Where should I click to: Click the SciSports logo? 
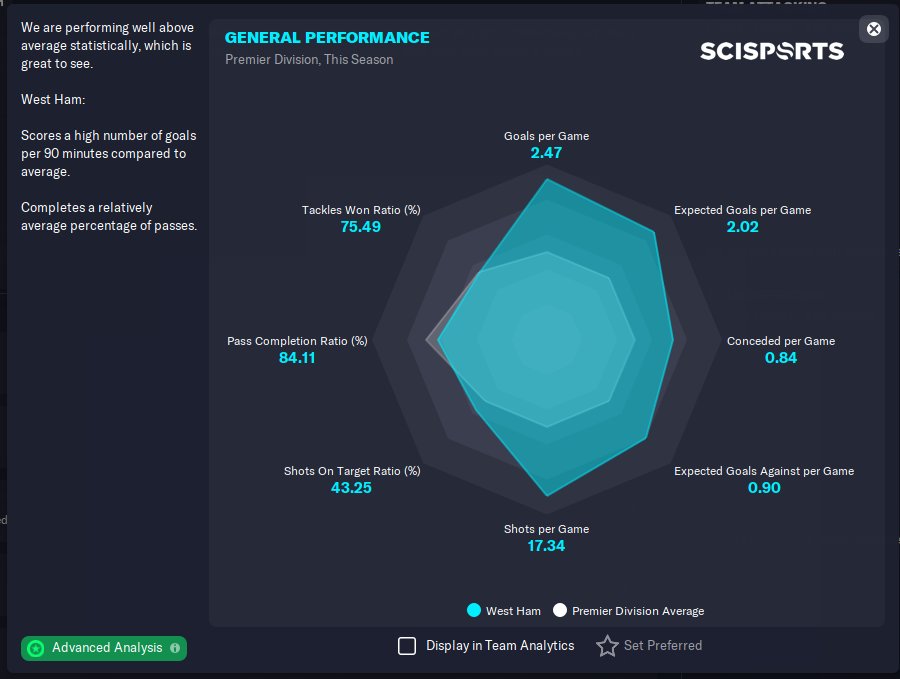click(771, 50)
